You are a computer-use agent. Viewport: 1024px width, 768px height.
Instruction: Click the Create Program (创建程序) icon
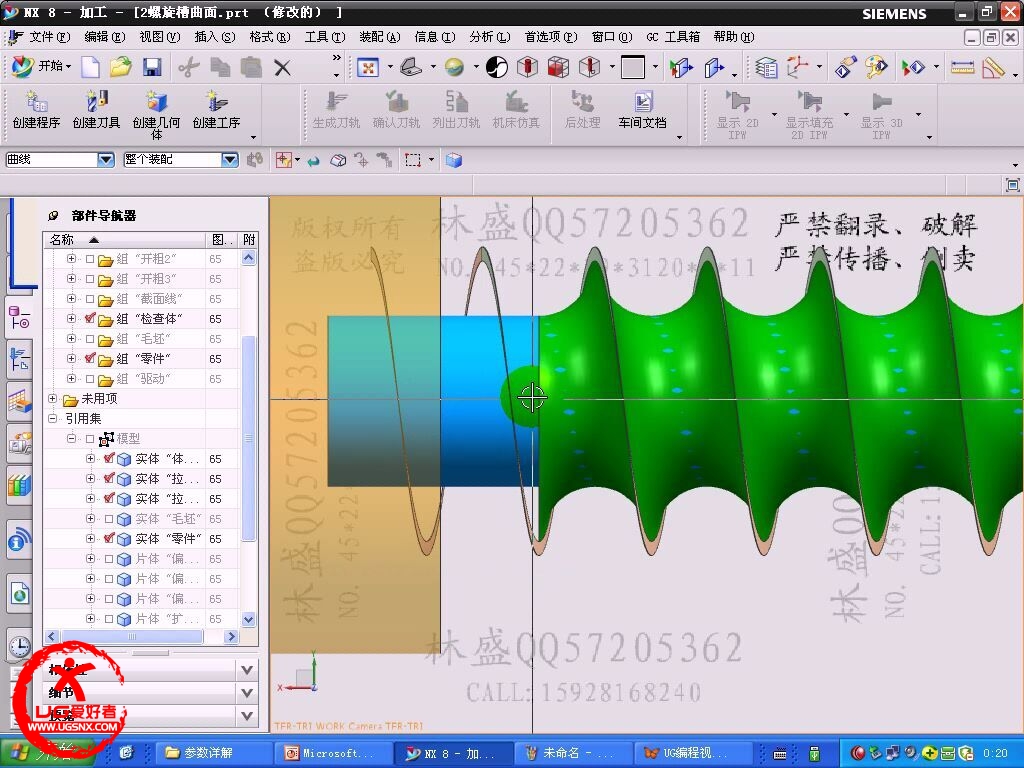36,102
